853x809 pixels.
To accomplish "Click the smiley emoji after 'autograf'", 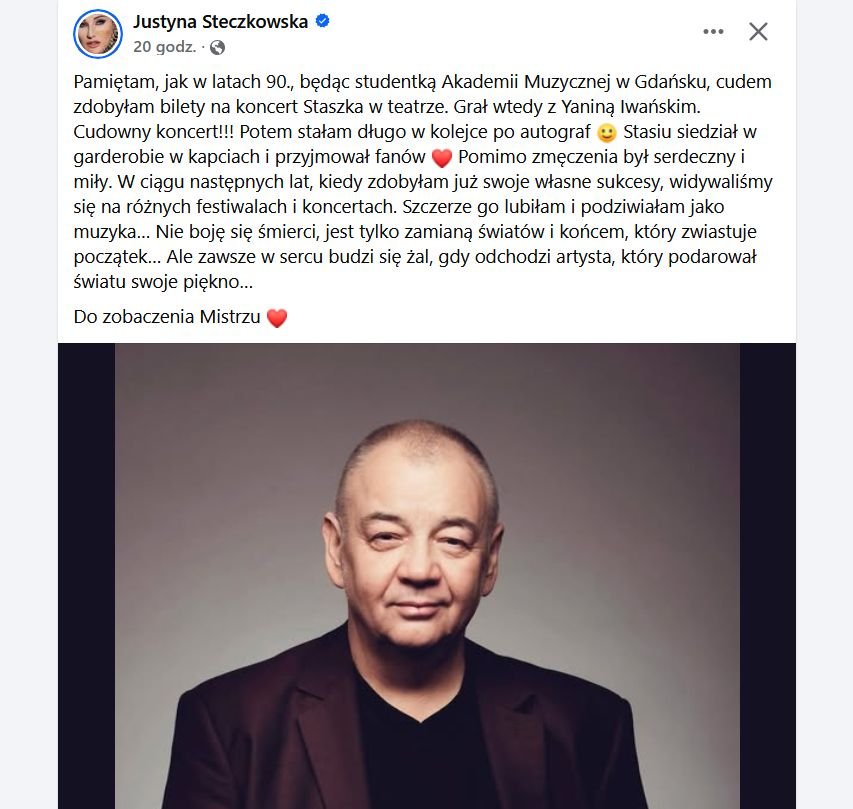I will point(606,132).
